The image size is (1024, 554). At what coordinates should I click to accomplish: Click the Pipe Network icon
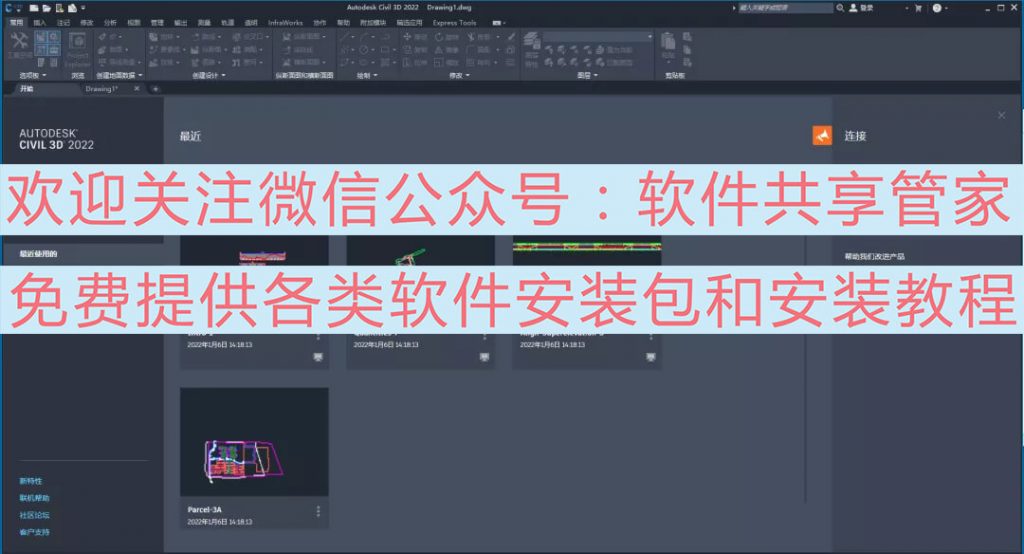pyautogui.click(x=236, y=62)
